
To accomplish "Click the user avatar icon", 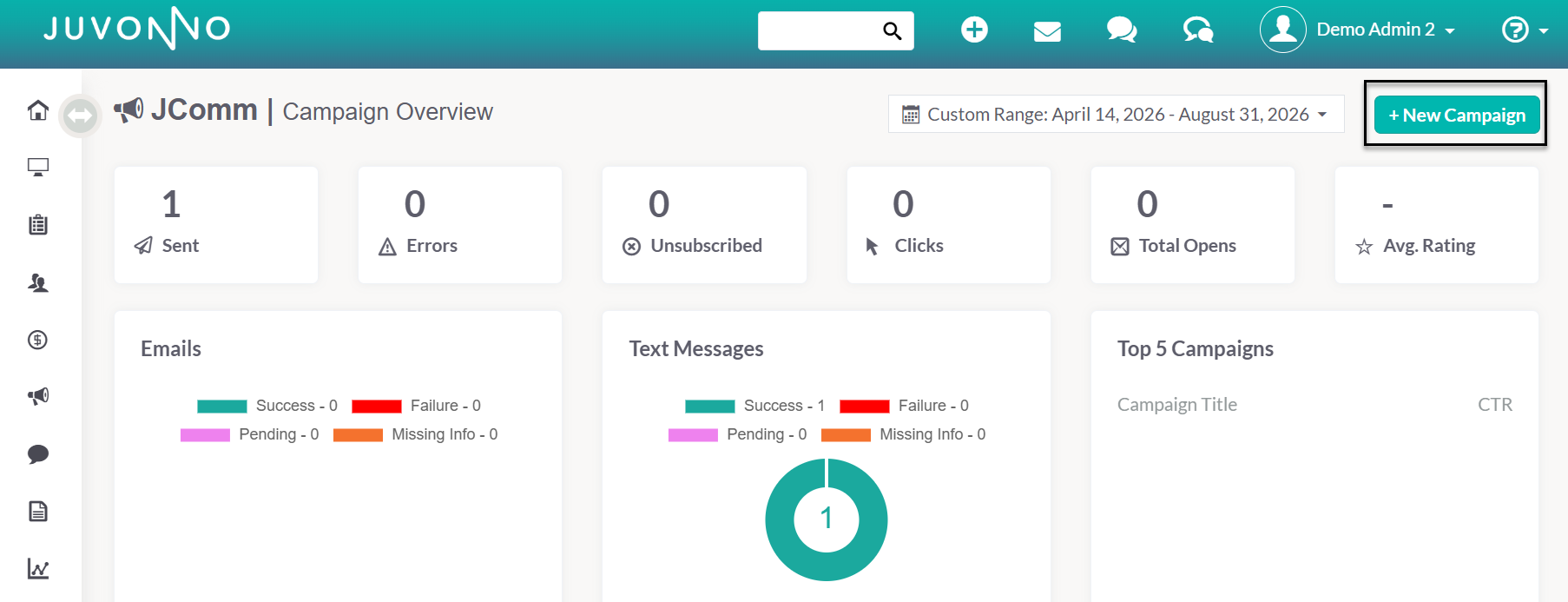I will coord(1282,30).
